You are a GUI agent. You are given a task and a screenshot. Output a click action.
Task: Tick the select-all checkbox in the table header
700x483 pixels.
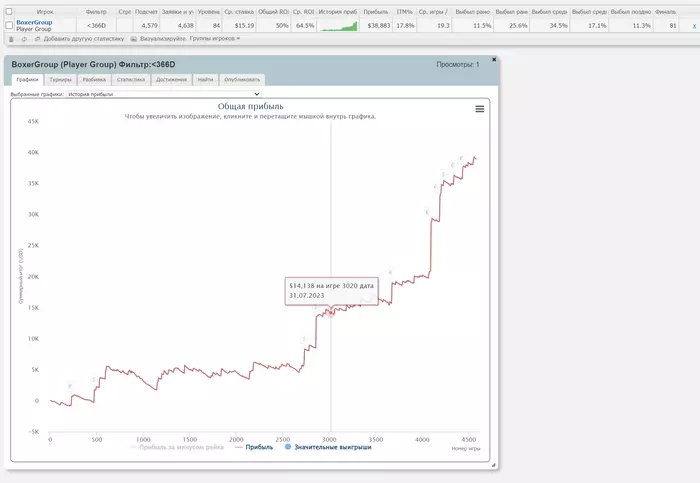[x=8, y=12]
